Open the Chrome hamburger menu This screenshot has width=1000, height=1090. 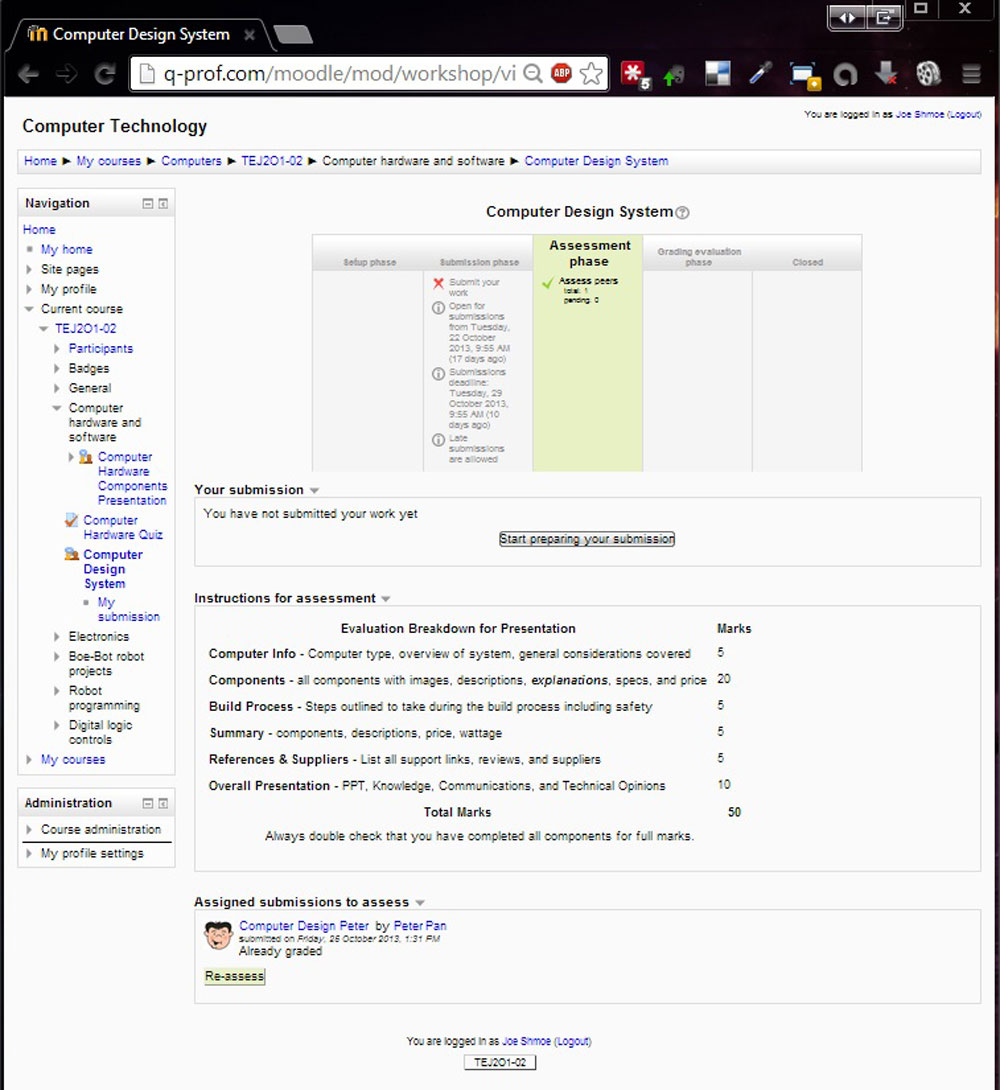click(x=970, y=73)
